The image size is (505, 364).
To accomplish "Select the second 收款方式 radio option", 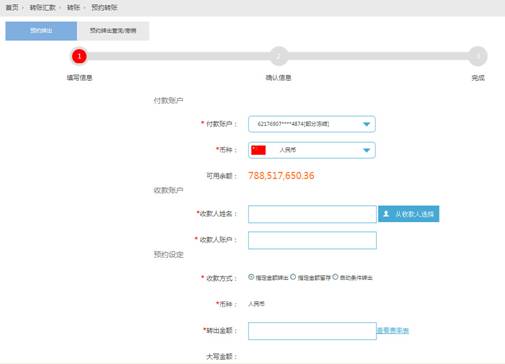I will [x=293, y=277].
